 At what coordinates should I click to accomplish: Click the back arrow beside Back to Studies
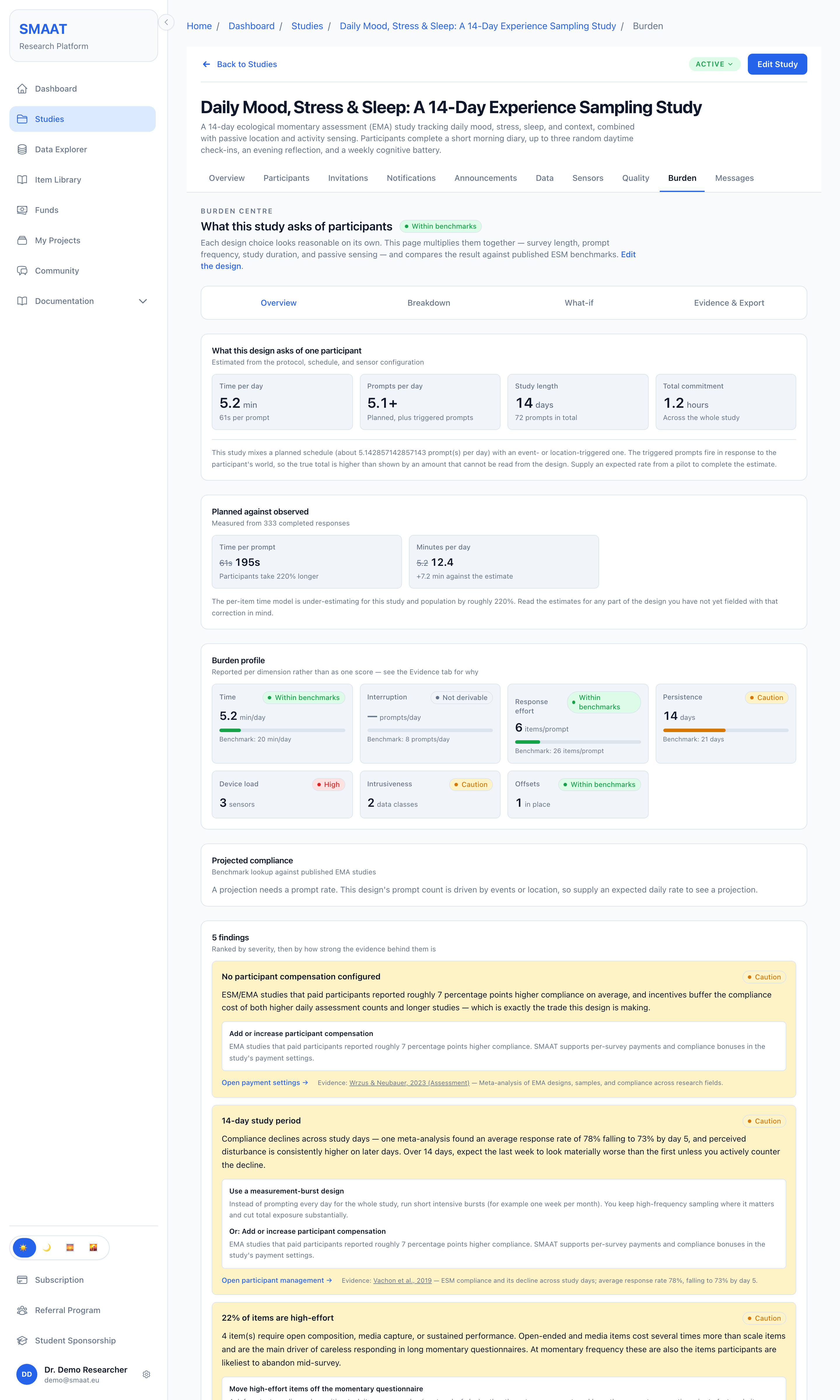point(206,64)
